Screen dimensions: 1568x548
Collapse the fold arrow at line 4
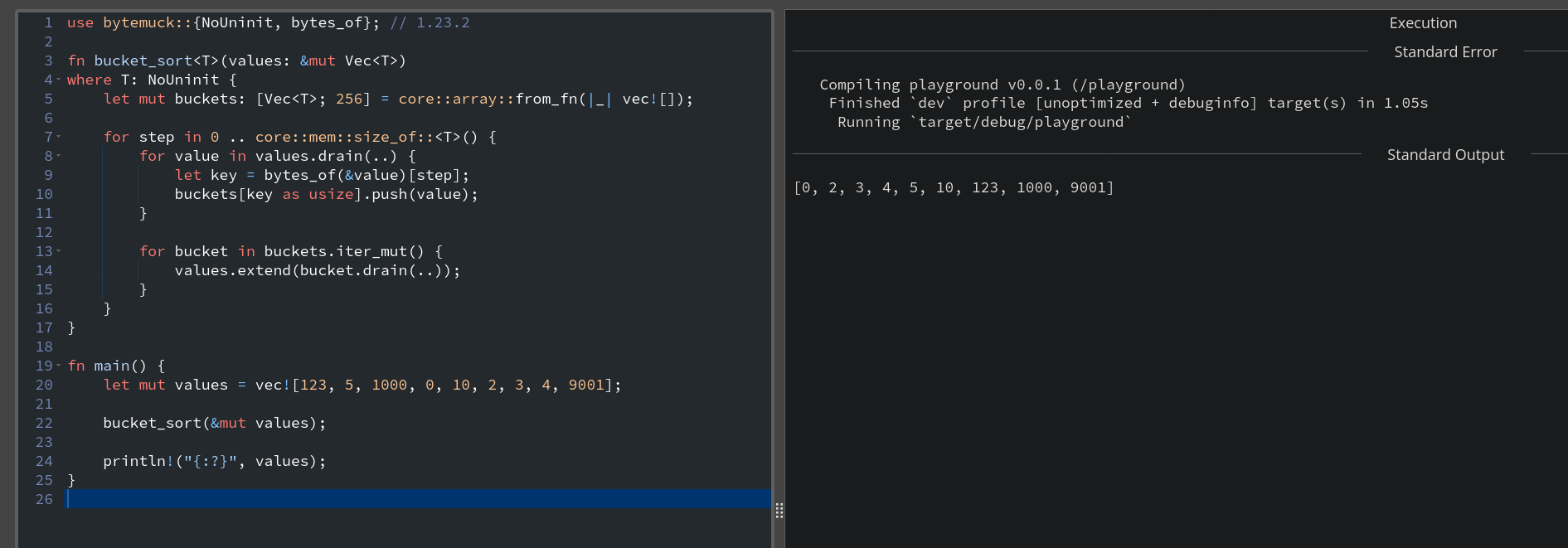(58, 80)
